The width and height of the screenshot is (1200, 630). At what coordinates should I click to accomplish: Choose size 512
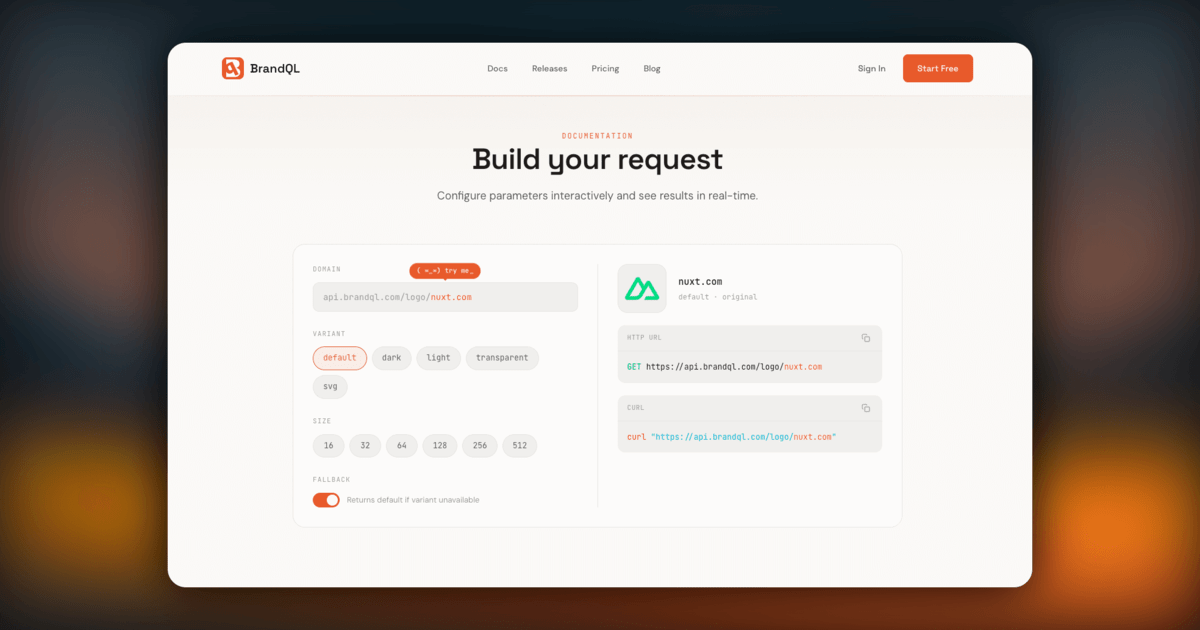[520, 446]
